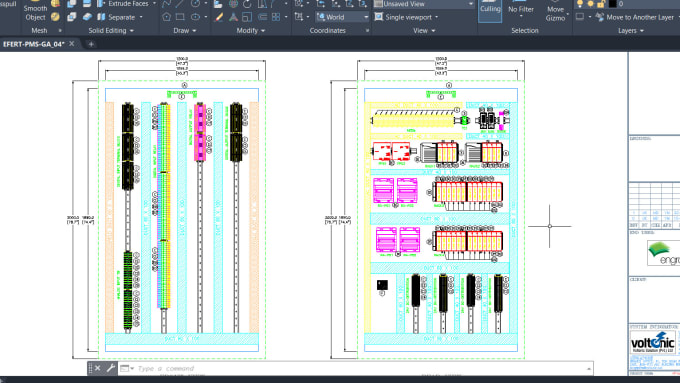Open Extrude Faces dropdown arrow
680x383 pixels.
(154, 3)
